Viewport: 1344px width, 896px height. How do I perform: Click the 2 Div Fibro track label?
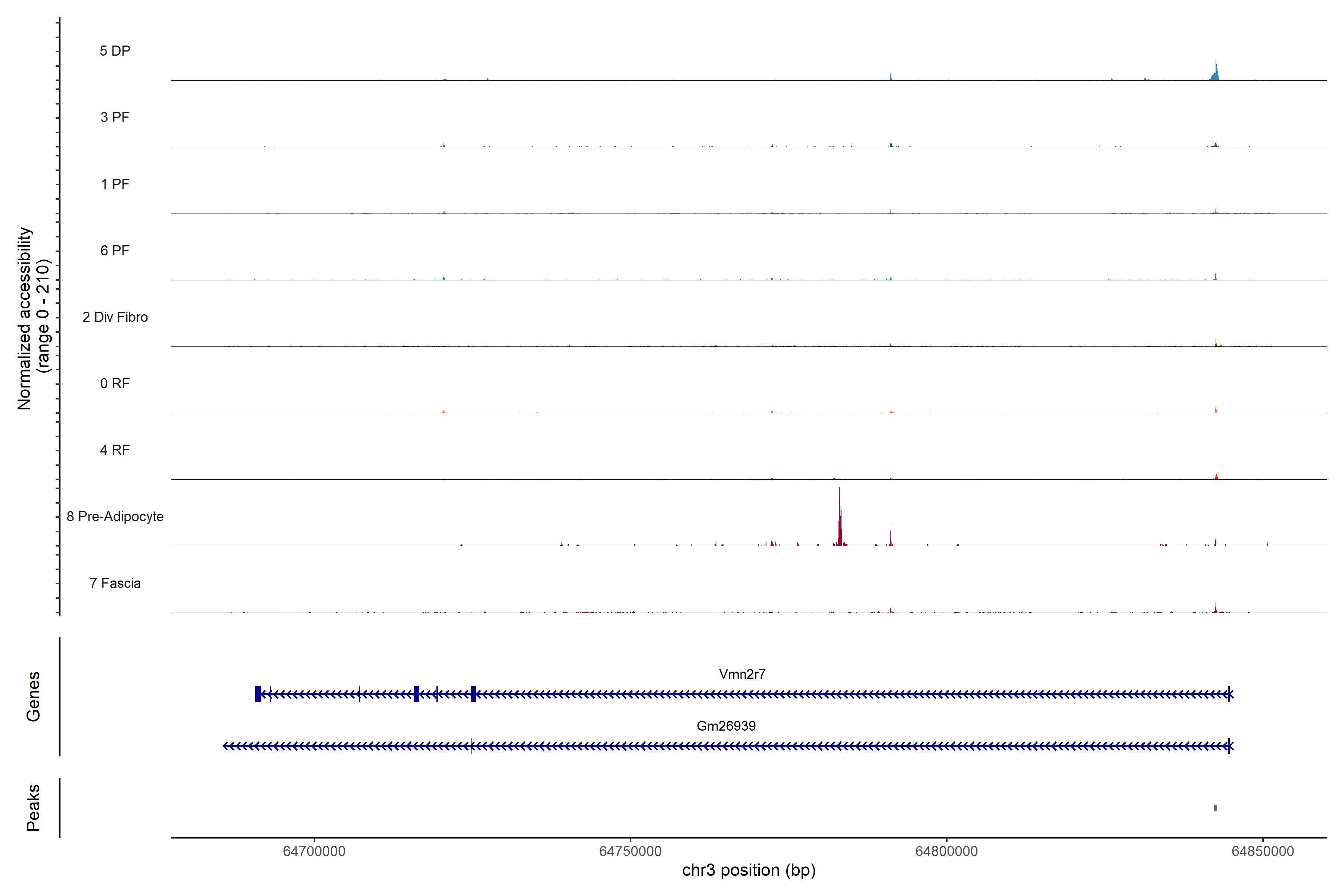click(x=115, y=317)
